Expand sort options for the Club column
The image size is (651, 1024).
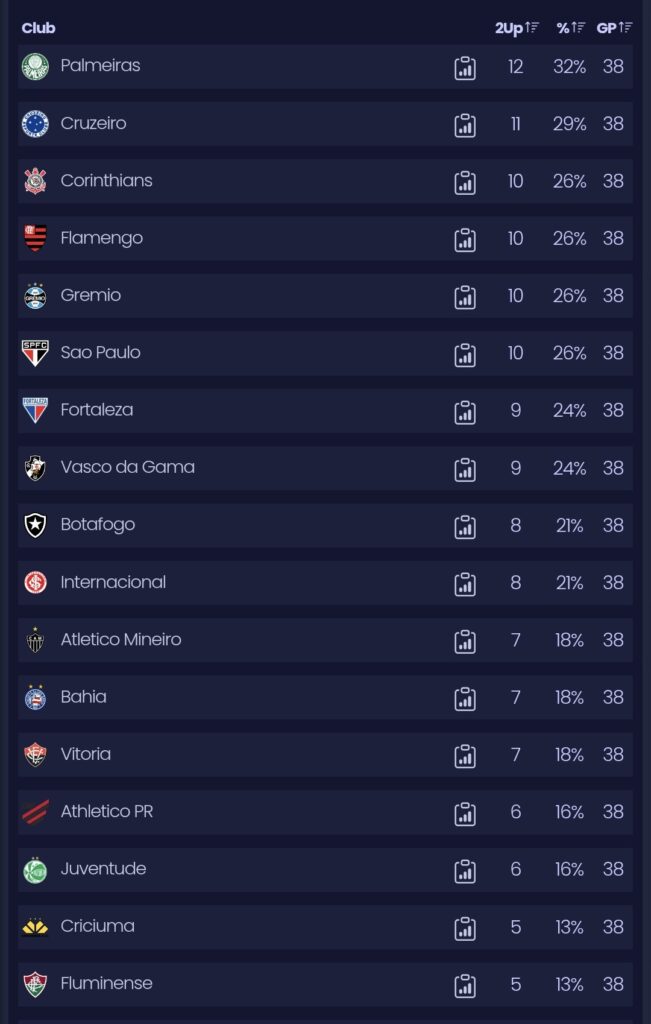pos(37,29)
